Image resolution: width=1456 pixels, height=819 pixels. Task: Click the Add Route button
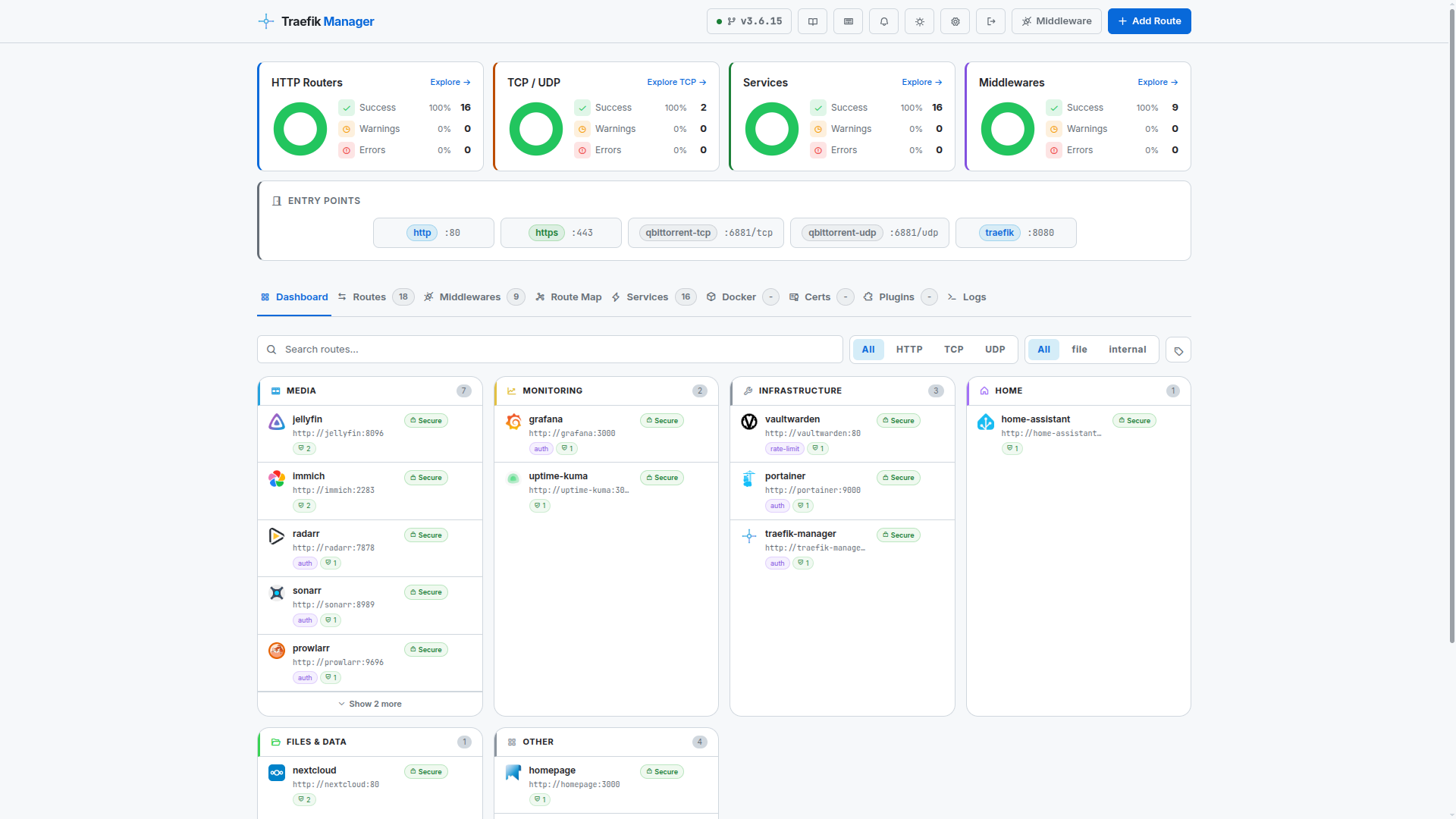click(1149, 21)
